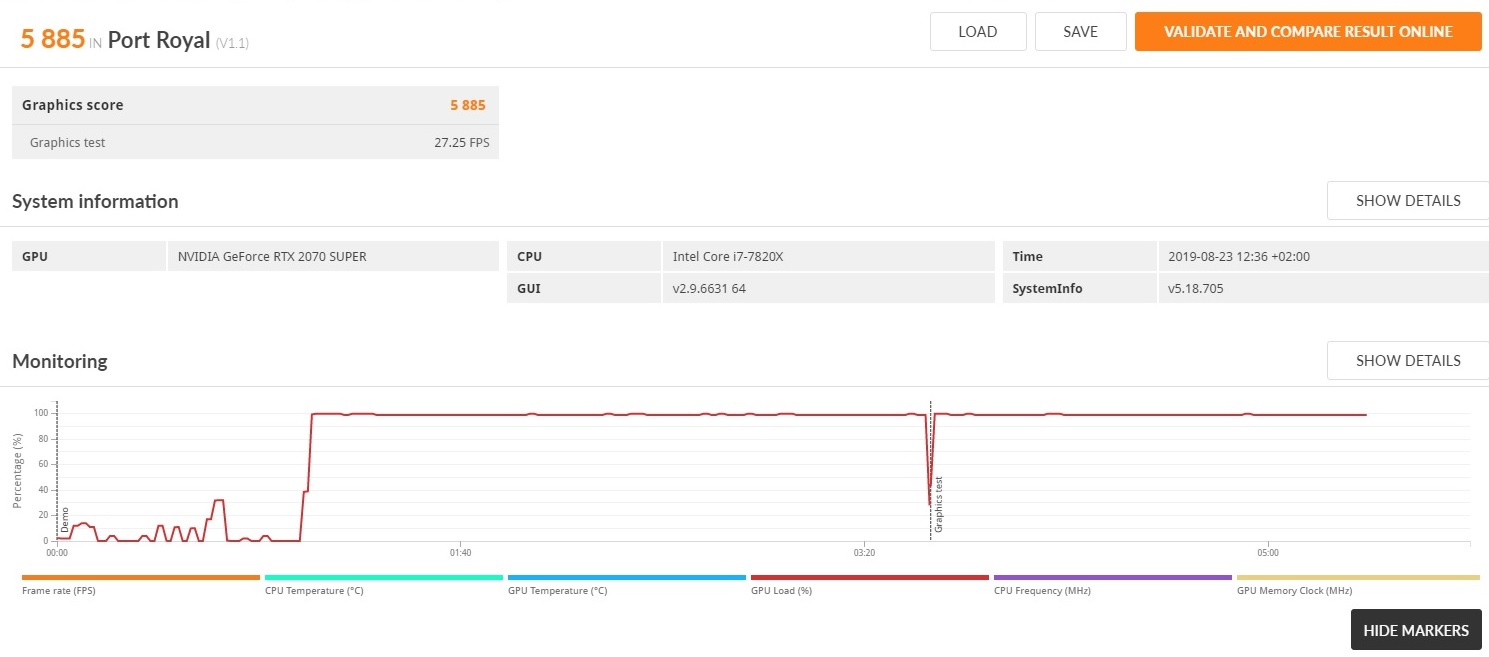Click the Graphics score row

tap(255, 105)
